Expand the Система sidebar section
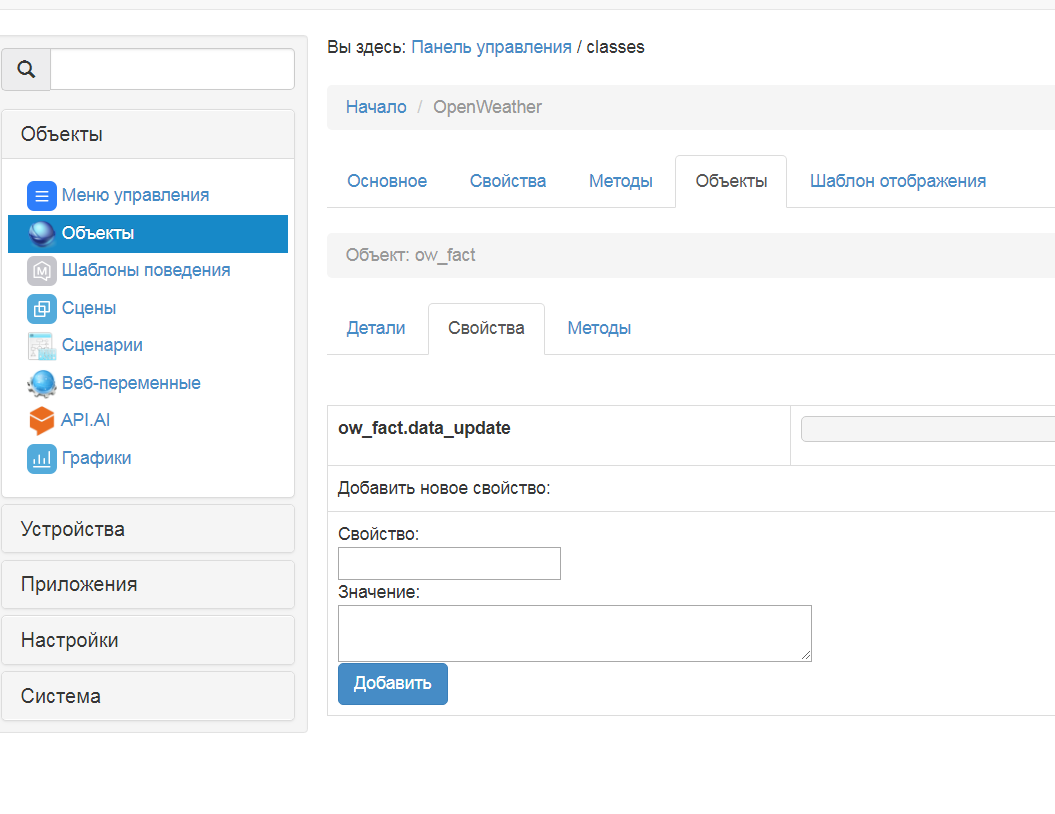 coord(148,696)
